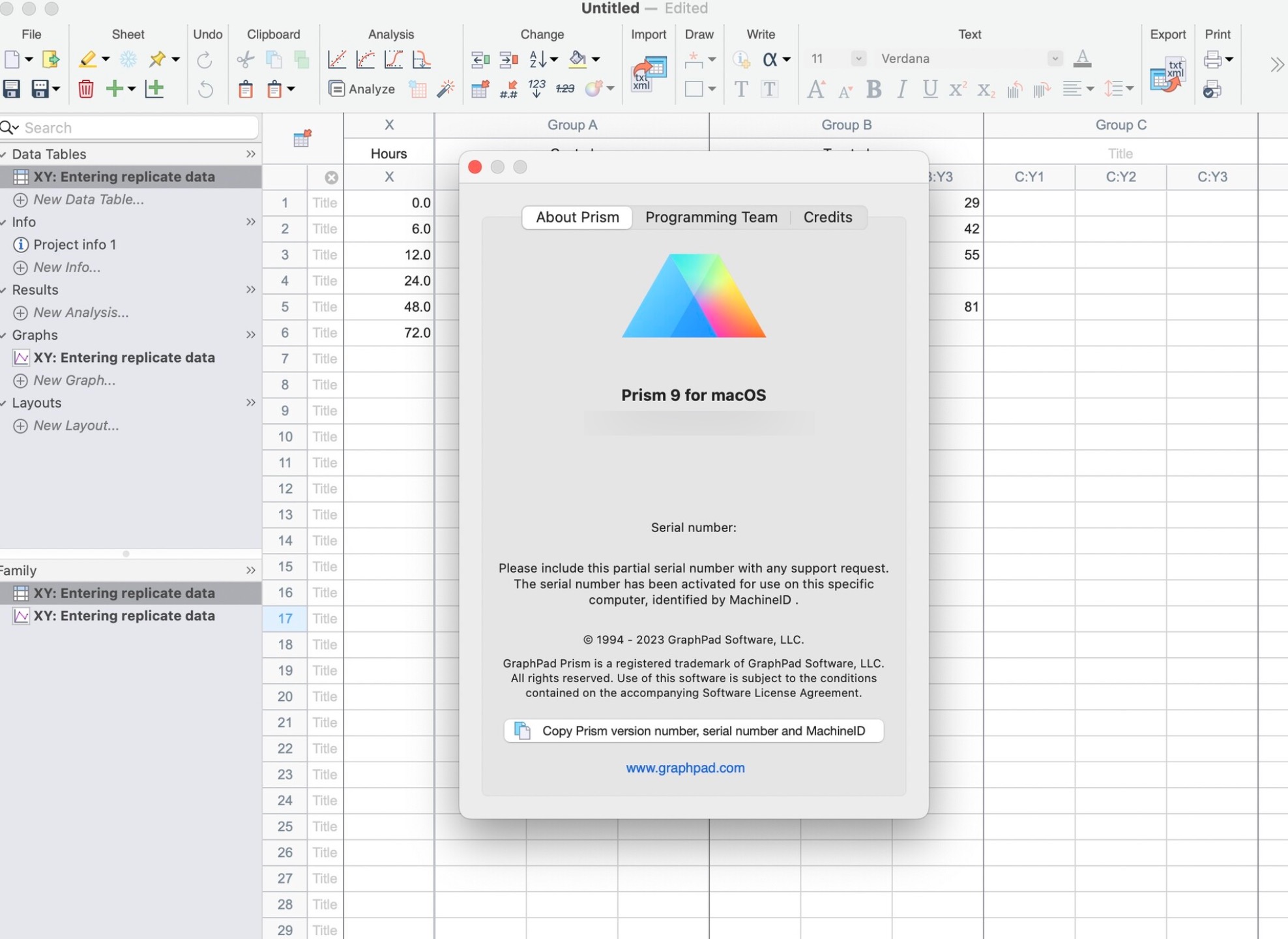The image size is (1288, 939).
Task: Switch to the Credits tab
Action: (x=827, y=217)
